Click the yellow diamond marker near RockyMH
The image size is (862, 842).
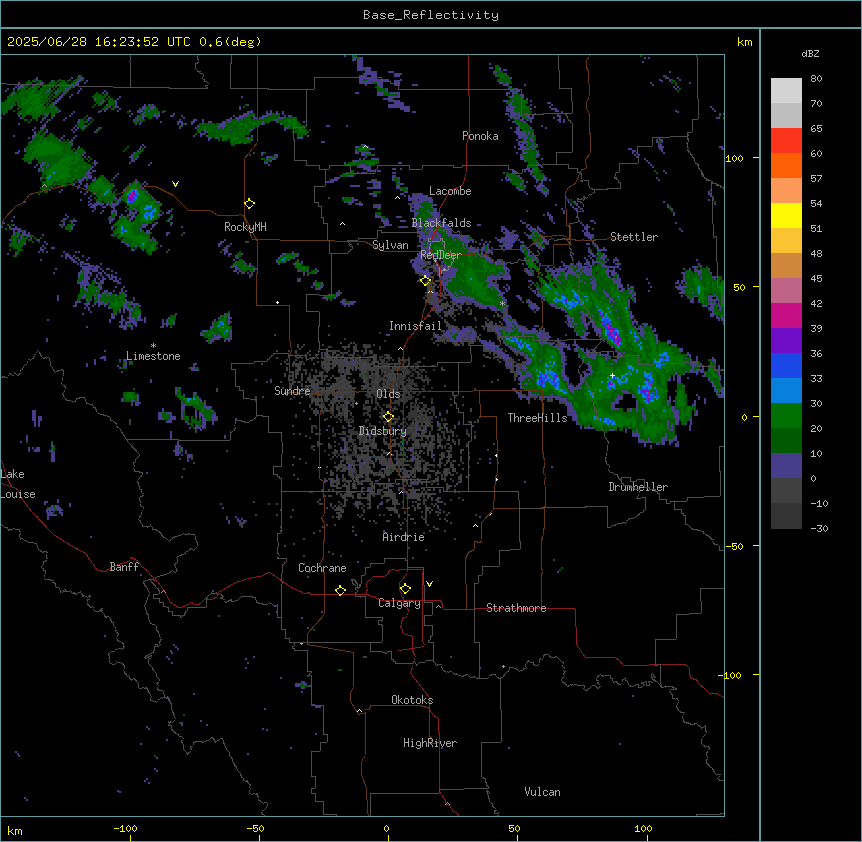click(250, 204)
